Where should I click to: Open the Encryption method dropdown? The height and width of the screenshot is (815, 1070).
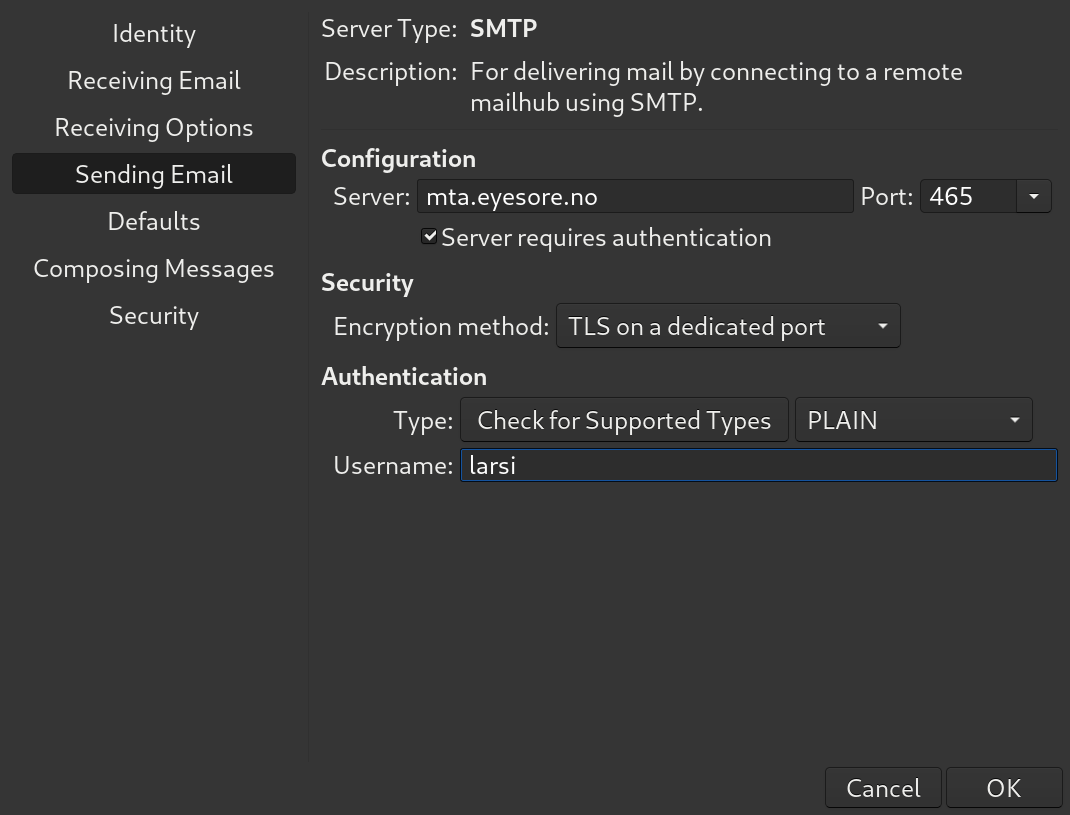pyautogui.click(x=728, y=326)
